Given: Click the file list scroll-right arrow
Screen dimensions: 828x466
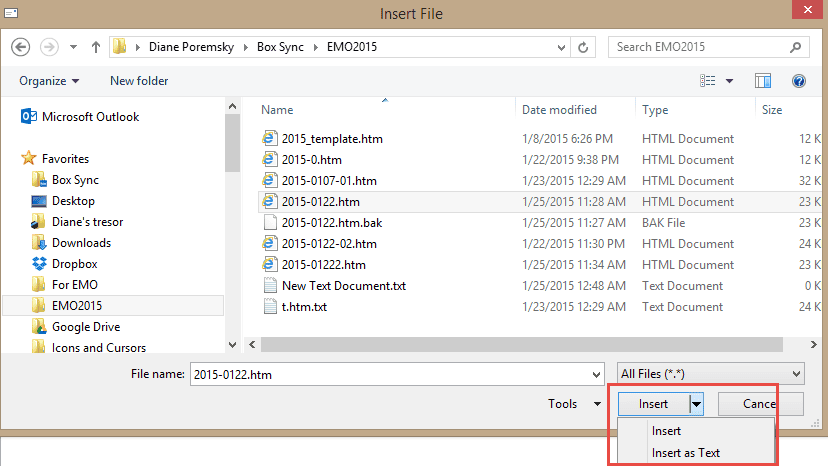Looking at the screenshot, I should coord(813,344).
